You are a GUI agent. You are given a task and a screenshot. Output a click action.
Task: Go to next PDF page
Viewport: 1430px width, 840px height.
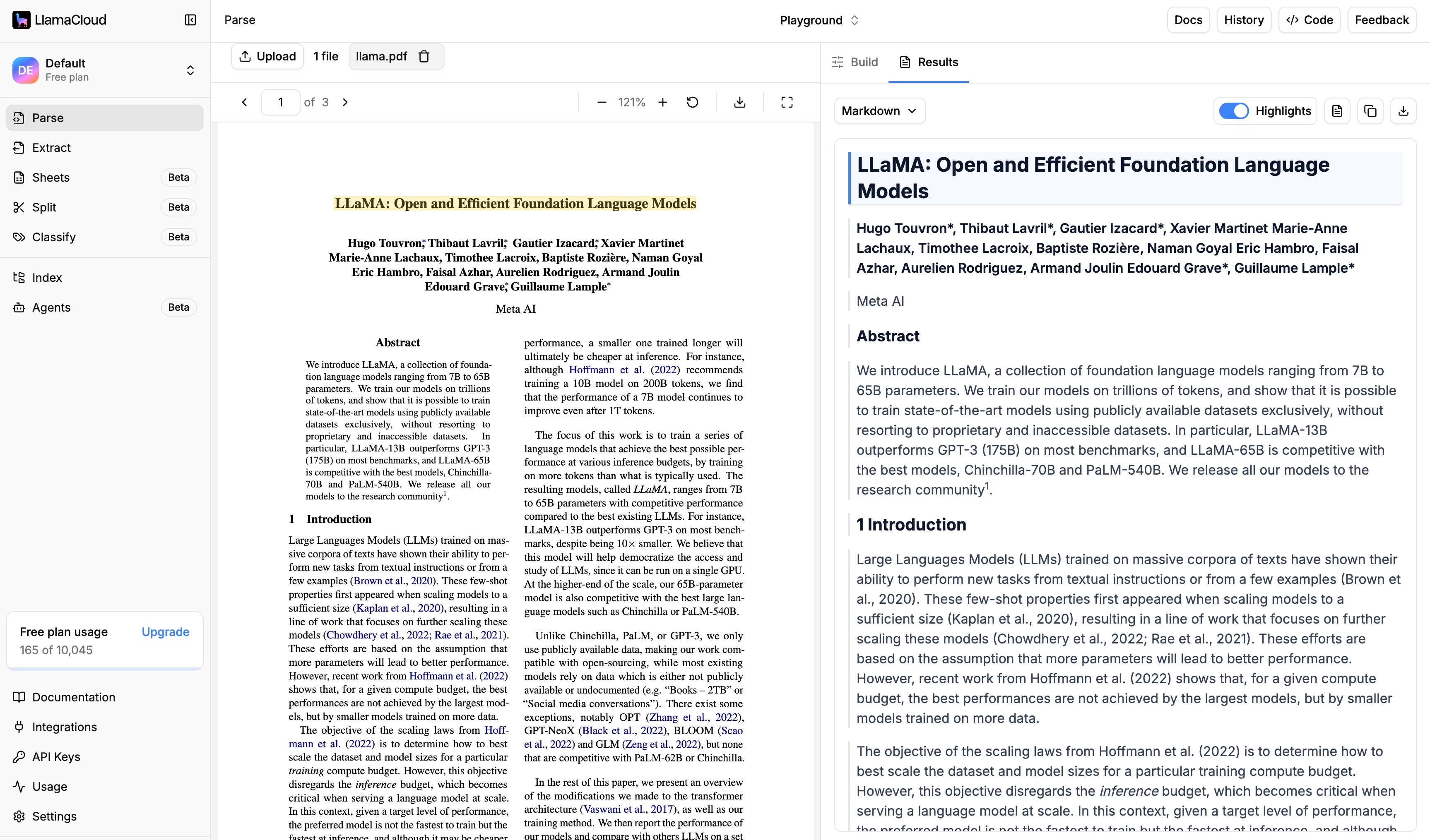pyautogui.click(x=345, y=102)
